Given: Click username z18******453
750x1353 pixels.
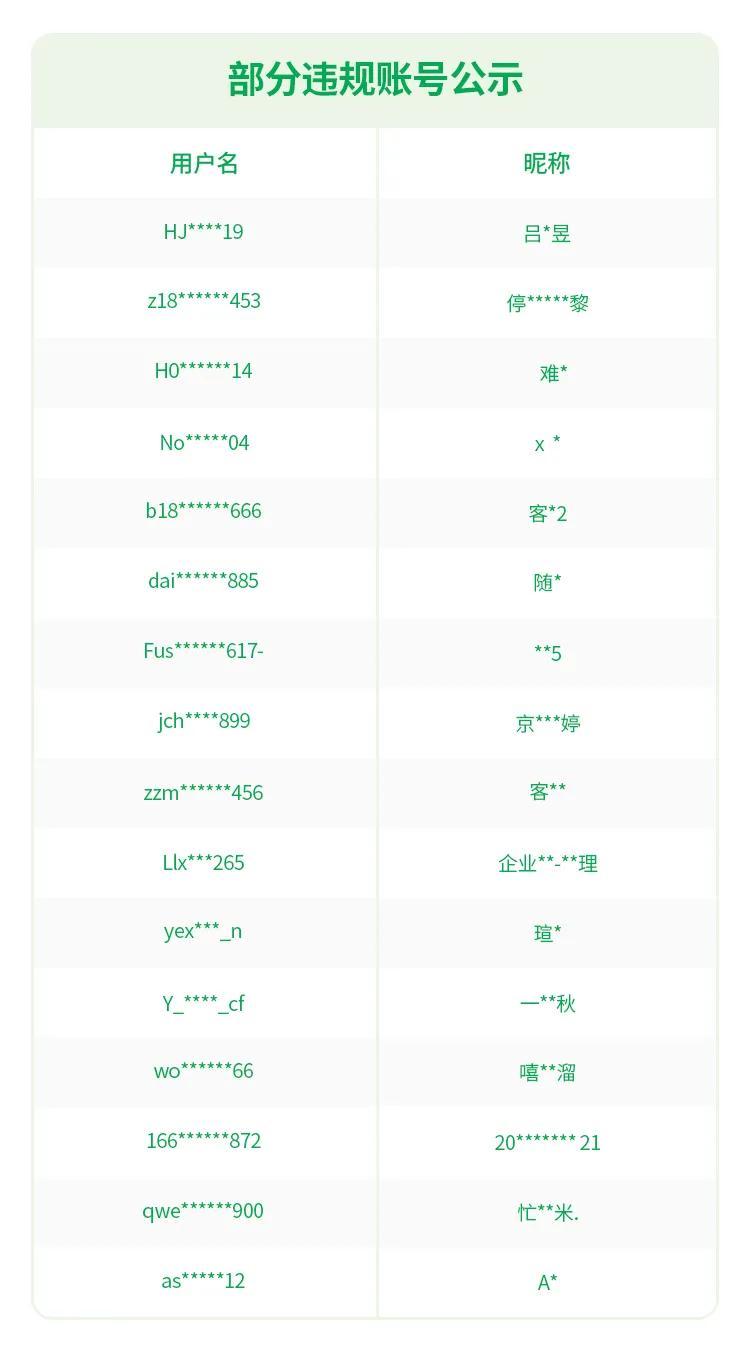Looking at the screenshot, I should click(204, 301).
